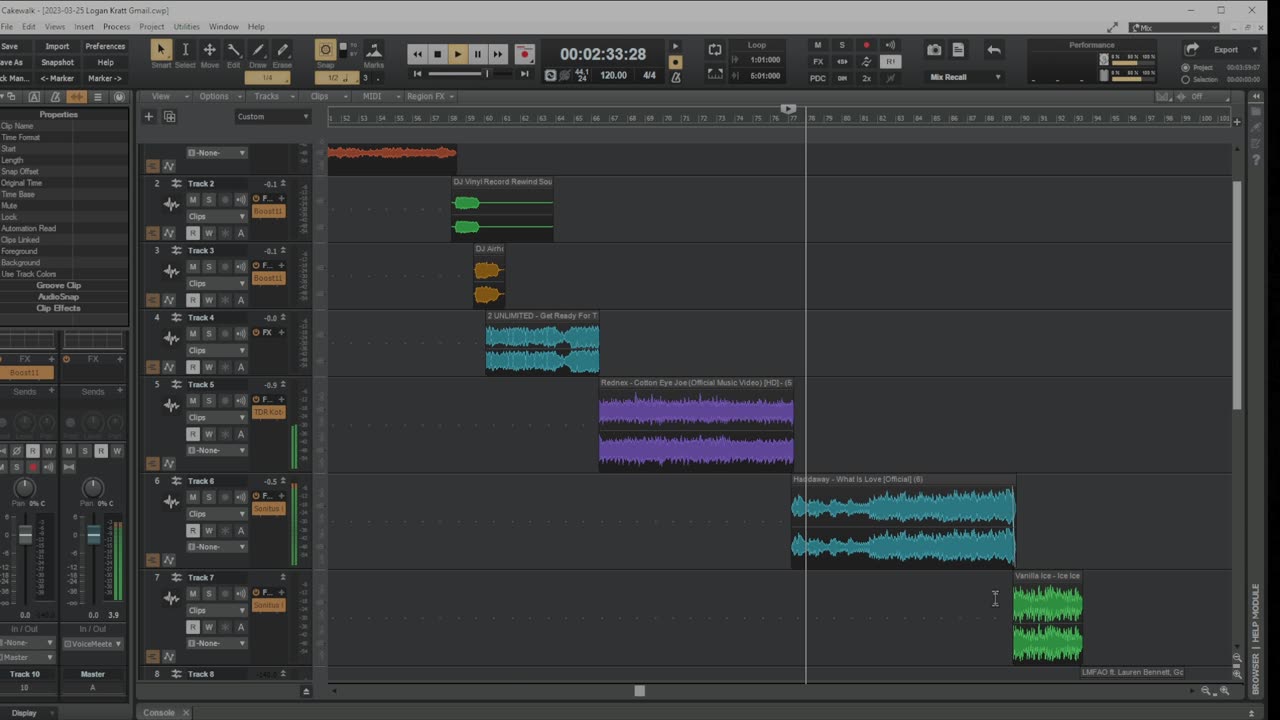Screen dimensions: 1280x720
Task: Open the Export share icon
Action: (1192, 49)
